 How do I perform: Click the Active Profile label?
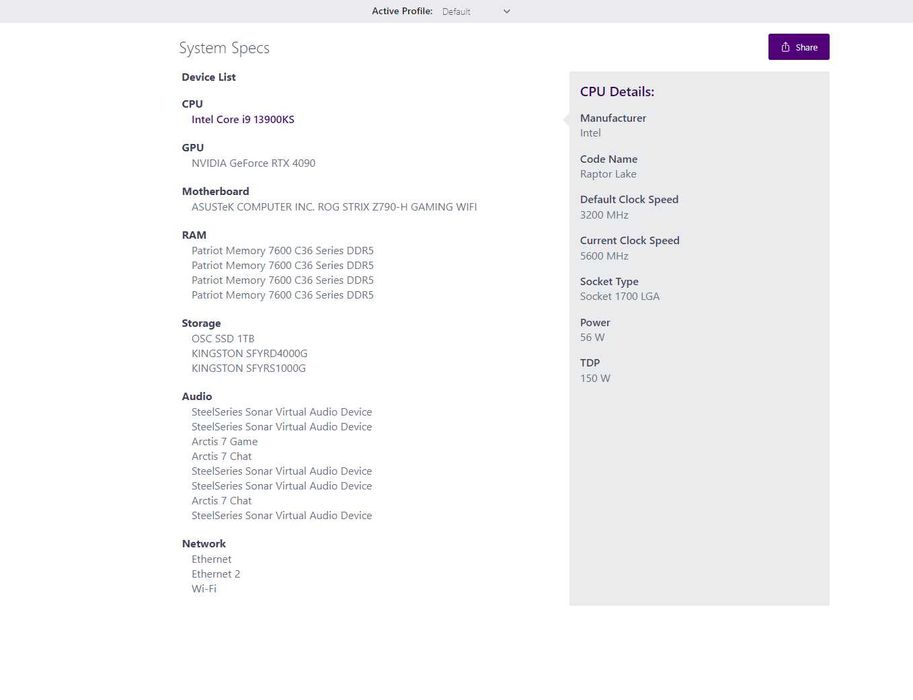tap(402, 11)
